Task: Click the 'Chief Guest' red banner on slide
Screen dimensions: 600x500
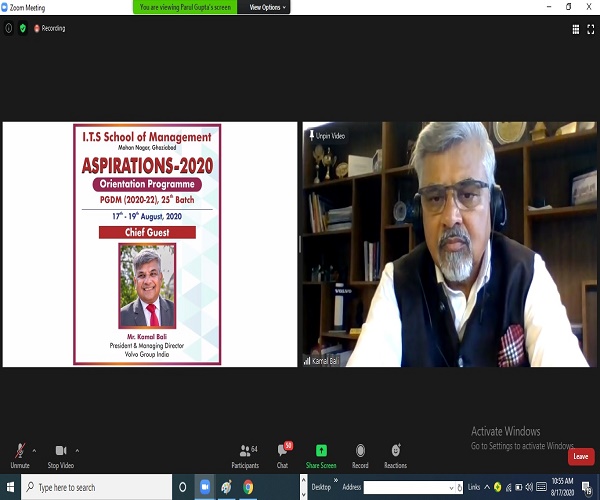Action: [147, 232]
